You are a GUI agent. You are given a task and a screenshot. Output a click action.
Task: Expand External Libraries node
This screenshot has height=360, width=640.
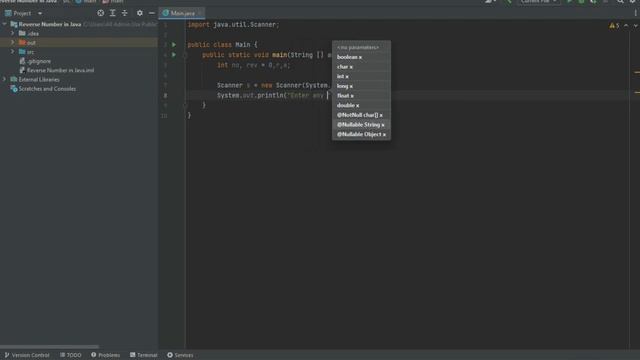[4, 79]
